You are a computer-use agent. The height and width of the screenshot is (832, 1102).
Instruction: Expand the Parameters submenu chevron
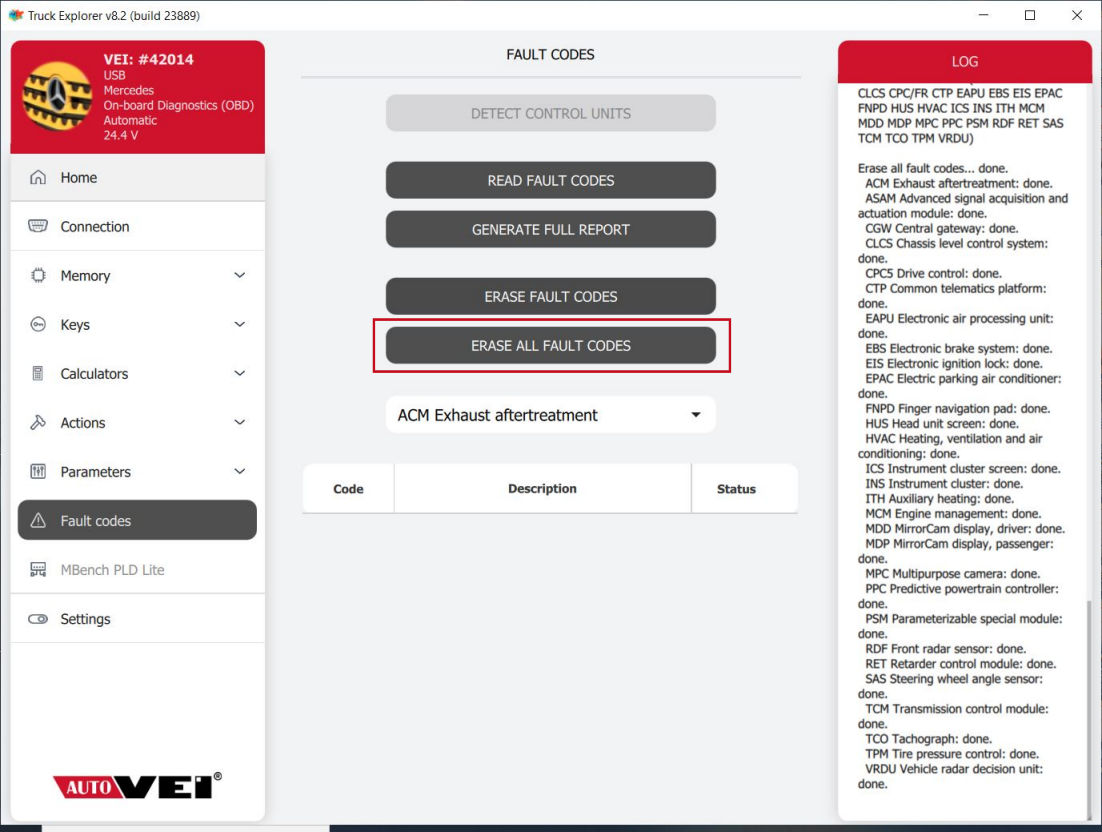tap(239, 472)
